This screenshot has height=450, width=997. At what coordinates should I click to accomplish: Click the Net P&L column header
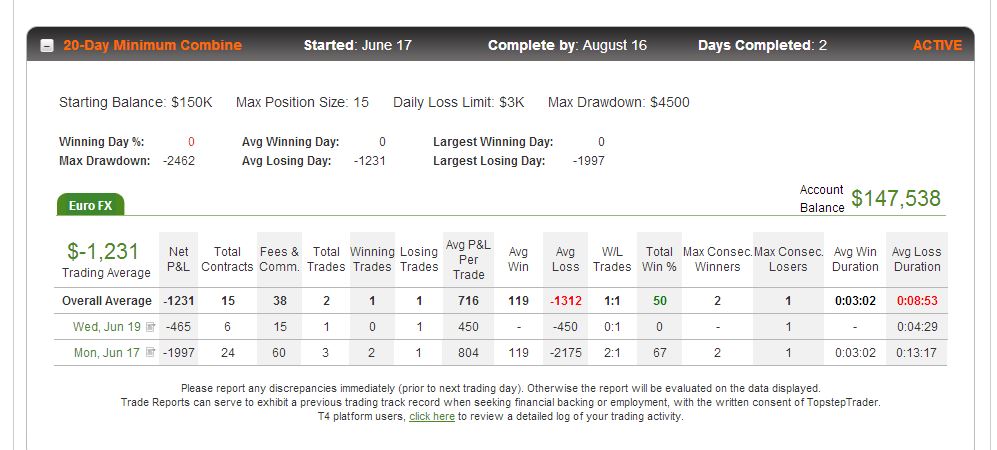pos(179,259)
